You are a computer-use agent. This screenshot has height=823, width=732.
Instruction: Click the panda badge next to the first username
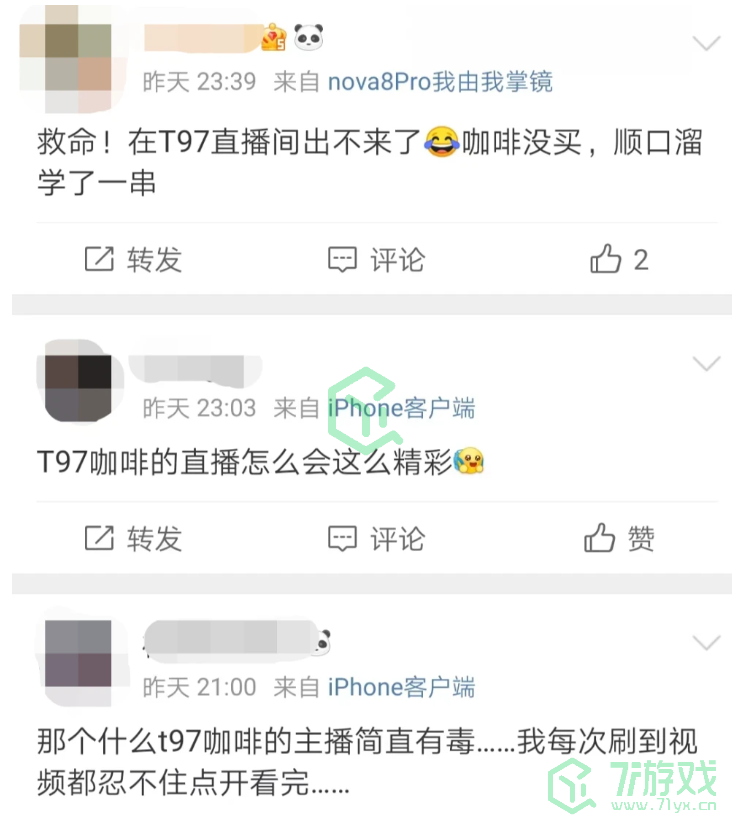click(x=309, y=37)
